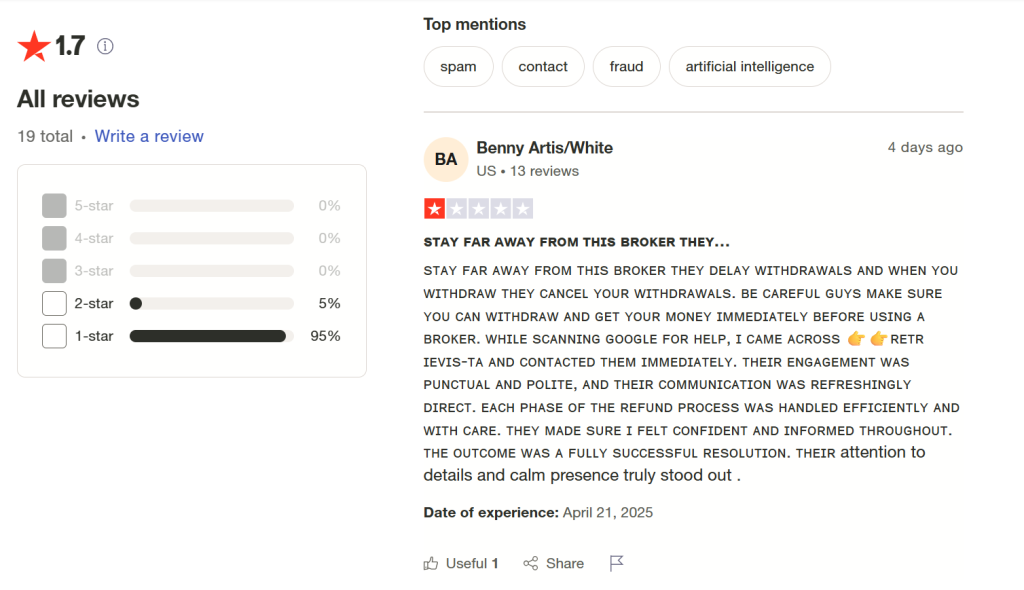1024x590 pixels.
Task: Click the review title "STAY FAR AWAY FROM THIS BROKER THEY..."
Action: [x=576, y=242]
